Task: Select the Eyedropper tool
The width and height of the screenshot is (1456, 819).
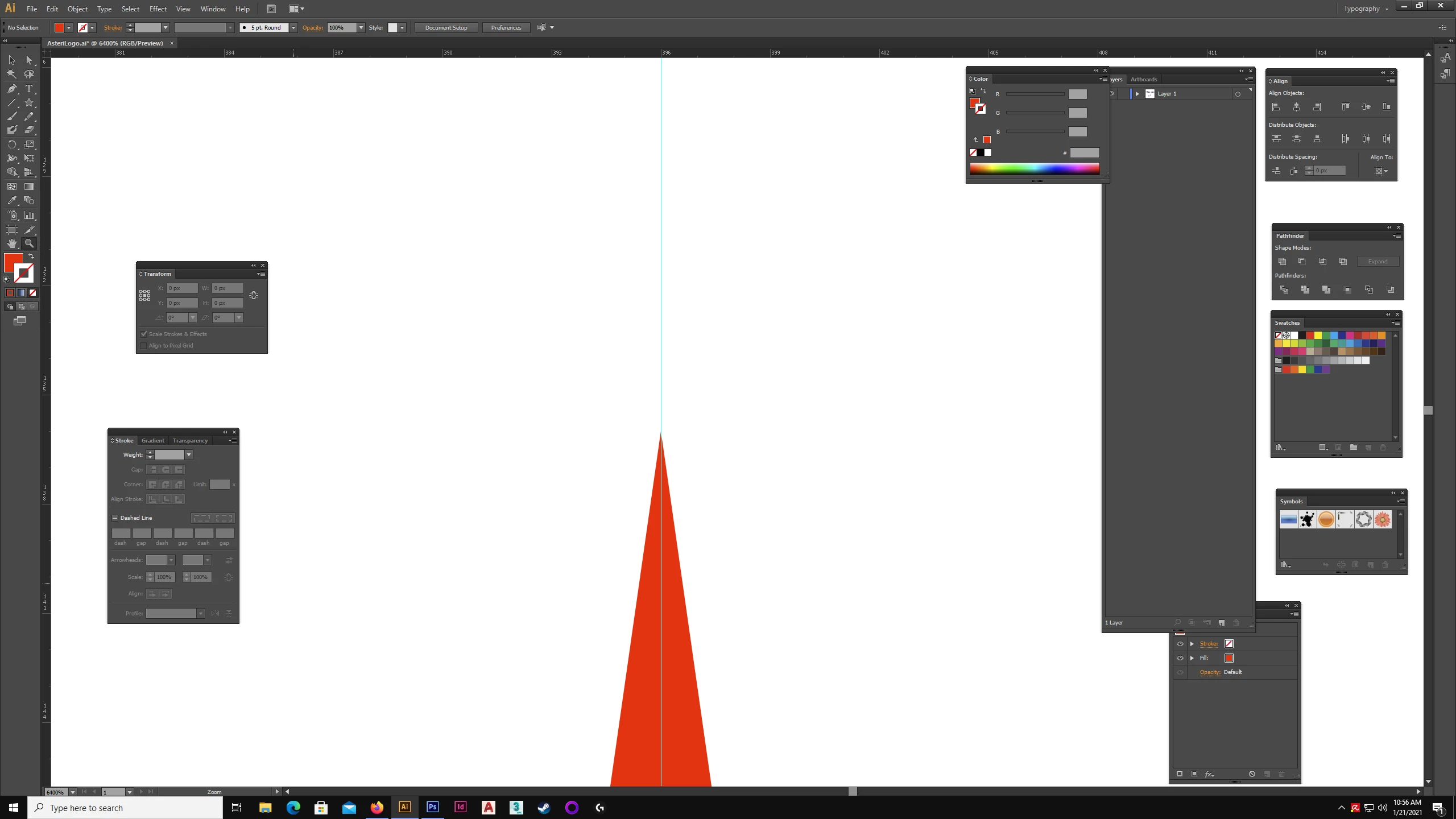Action: coord(12,201)
